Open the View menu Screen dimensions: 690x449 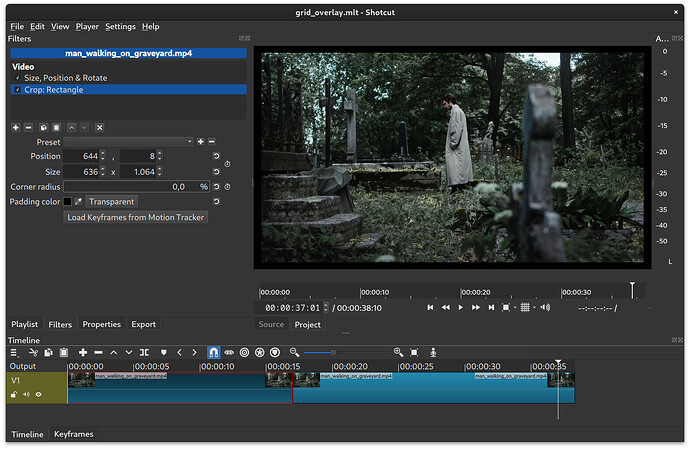(x=60, y=26)
